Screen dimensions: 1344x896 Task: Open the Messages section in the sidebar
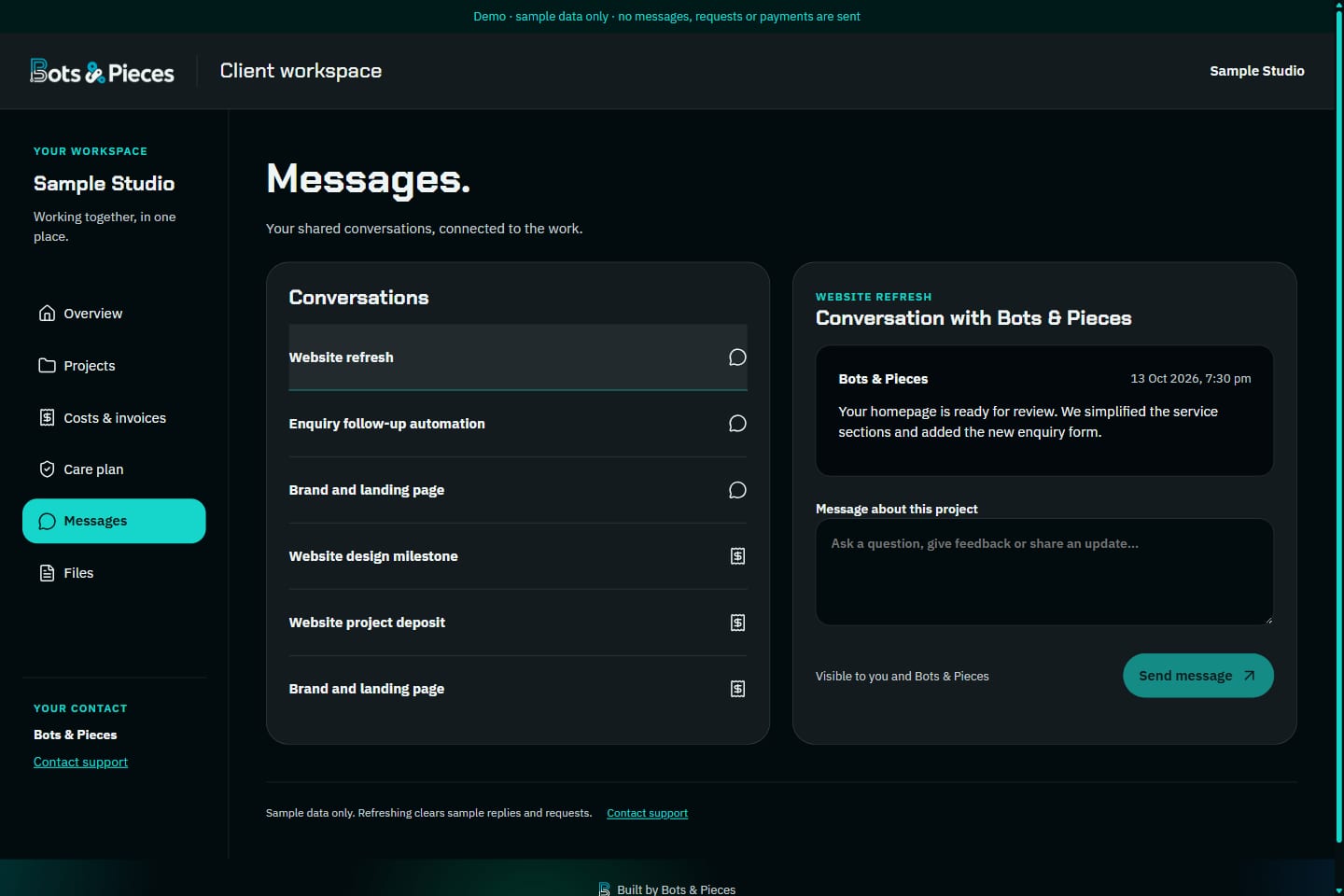click(x=114, y=521)
